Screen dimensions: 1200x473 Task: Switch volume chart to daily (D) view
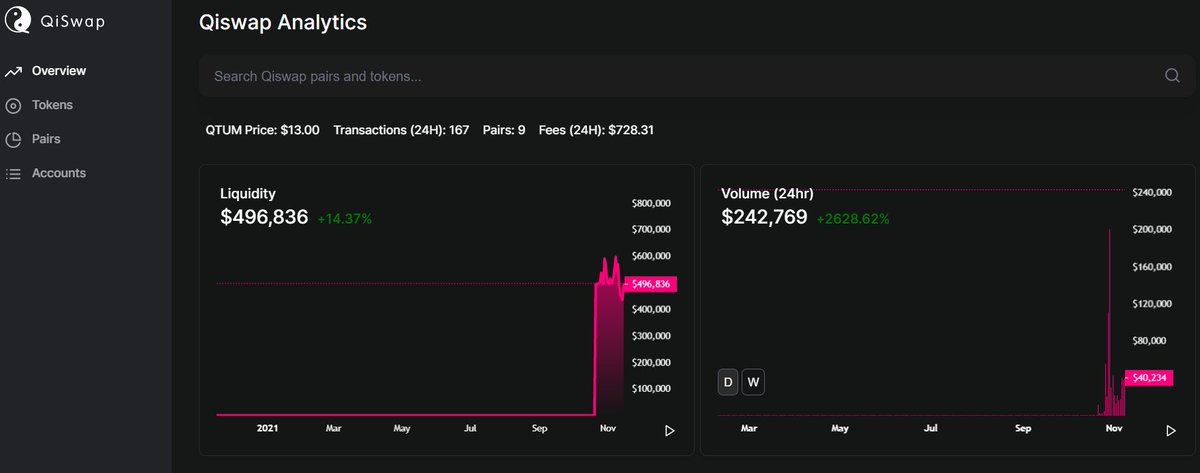728,382
